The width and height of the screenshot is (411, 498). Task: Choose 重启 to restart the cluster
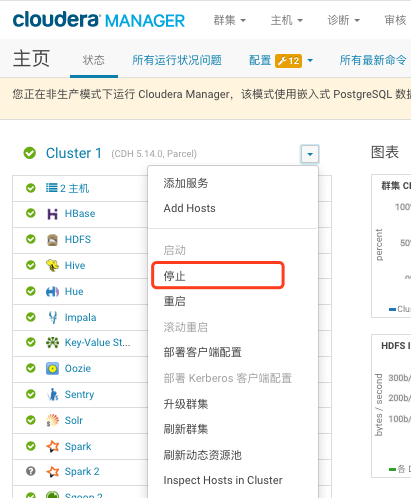(x=174, y=301)
